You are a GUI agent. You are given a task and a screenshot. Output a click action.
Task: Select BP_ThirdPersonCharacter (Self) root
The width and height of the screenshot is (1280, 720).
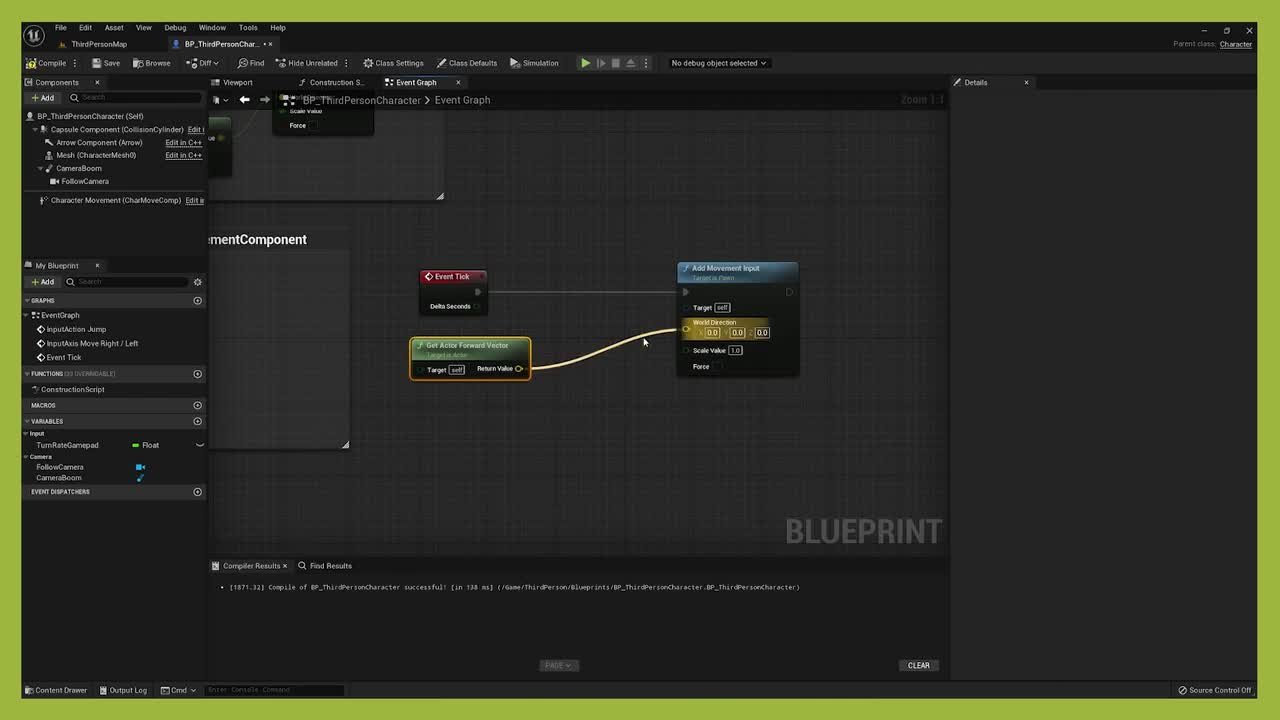coord(90,116)
